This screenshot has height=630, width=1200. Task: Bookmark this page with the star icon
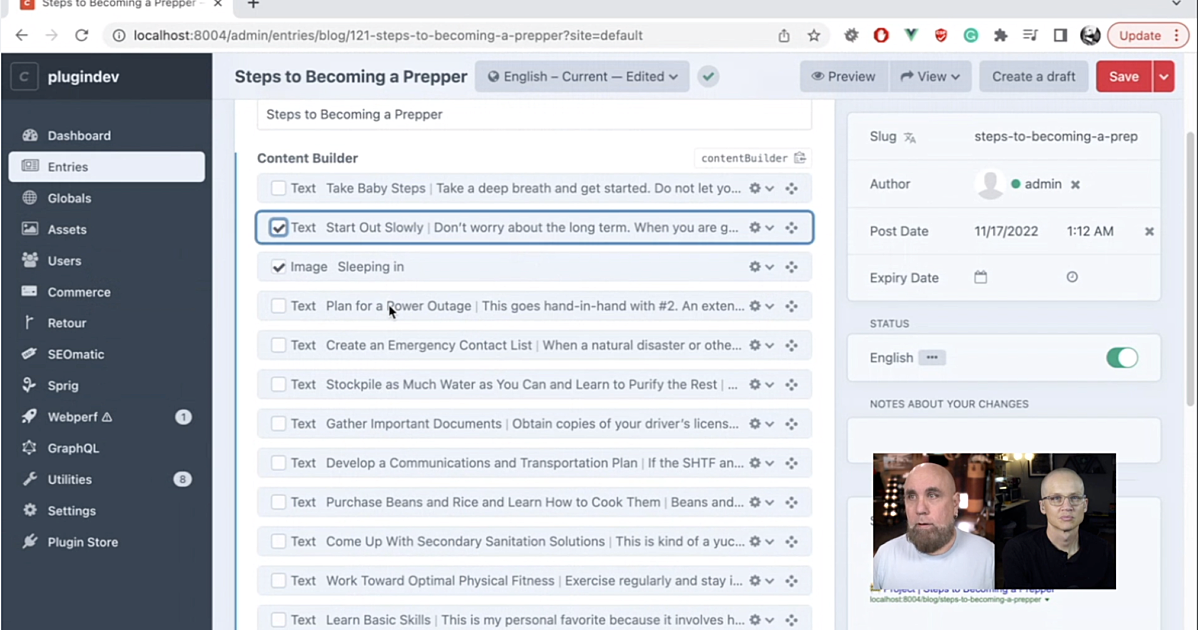[x=814, y=35]
